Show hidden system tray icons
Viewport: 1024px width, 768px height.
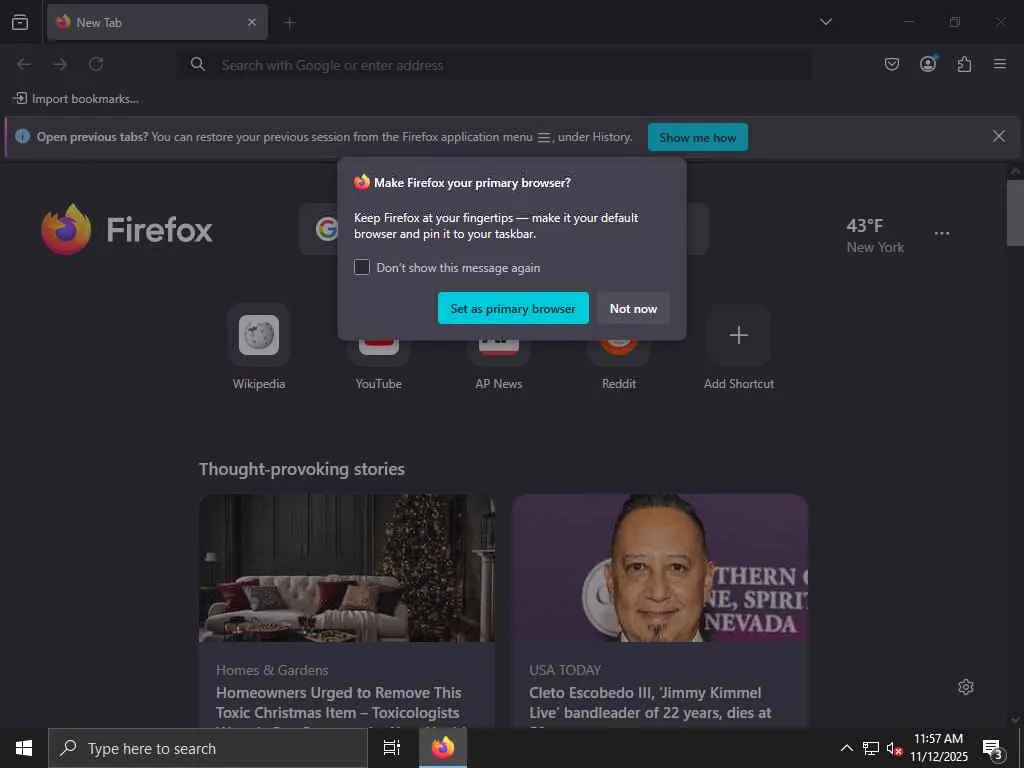coord(846,748)
